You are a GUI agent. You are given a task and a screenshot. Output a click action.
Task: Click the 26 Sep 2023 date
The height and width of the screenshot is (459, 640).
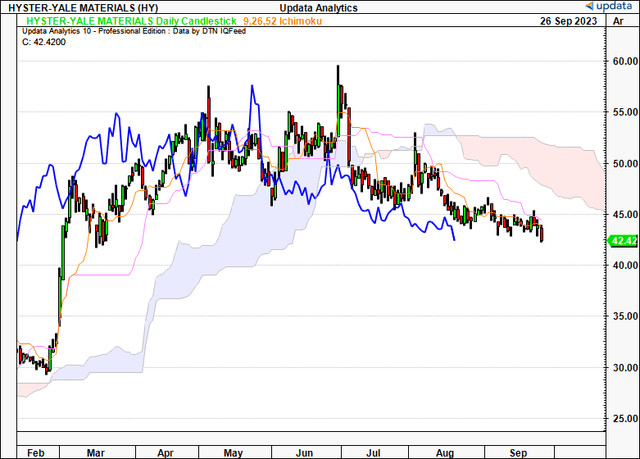tap(569, 21)
